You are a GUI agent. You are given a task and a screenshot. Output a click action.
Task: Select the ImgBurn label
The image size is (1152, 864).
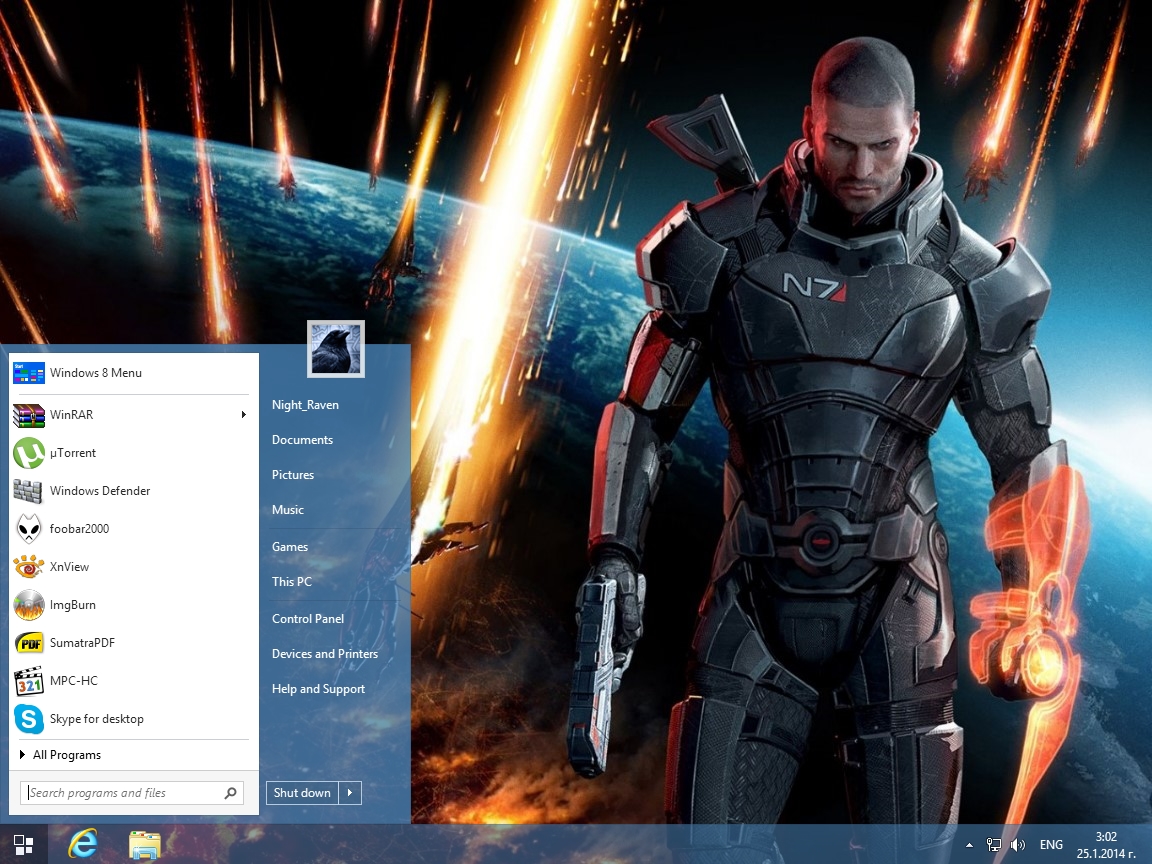[73, 605]
